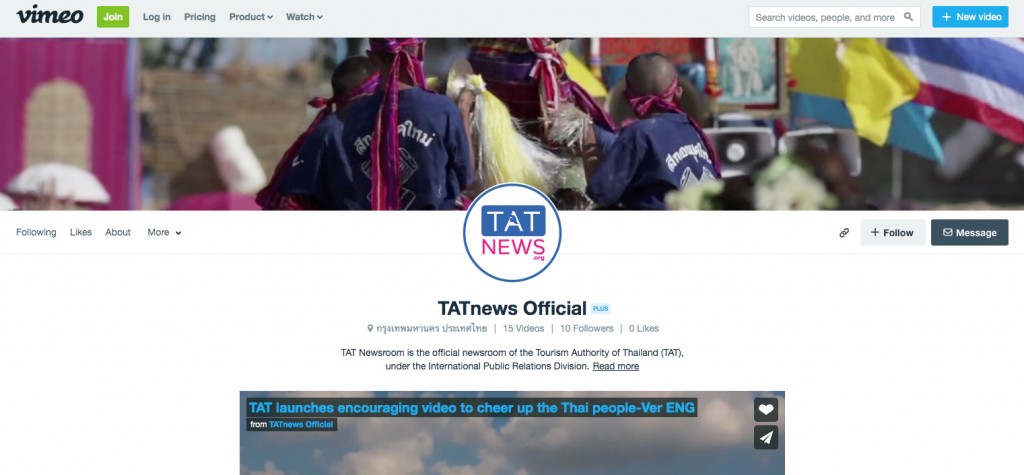Open the Read more link
1024x475 pixels.
[x=615, y=366]
